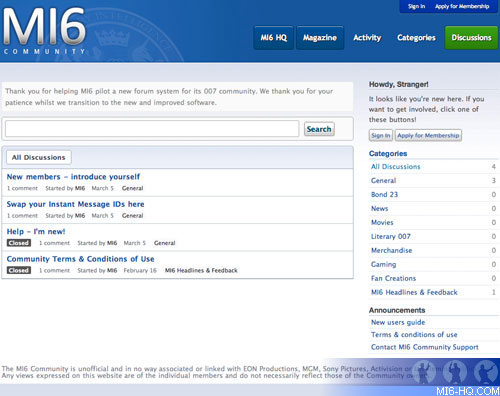Viewport: 500px width, 396px height.
Task: Click the 'Howdy, Stranger!' heading
Action: click(x=399, y=84)
